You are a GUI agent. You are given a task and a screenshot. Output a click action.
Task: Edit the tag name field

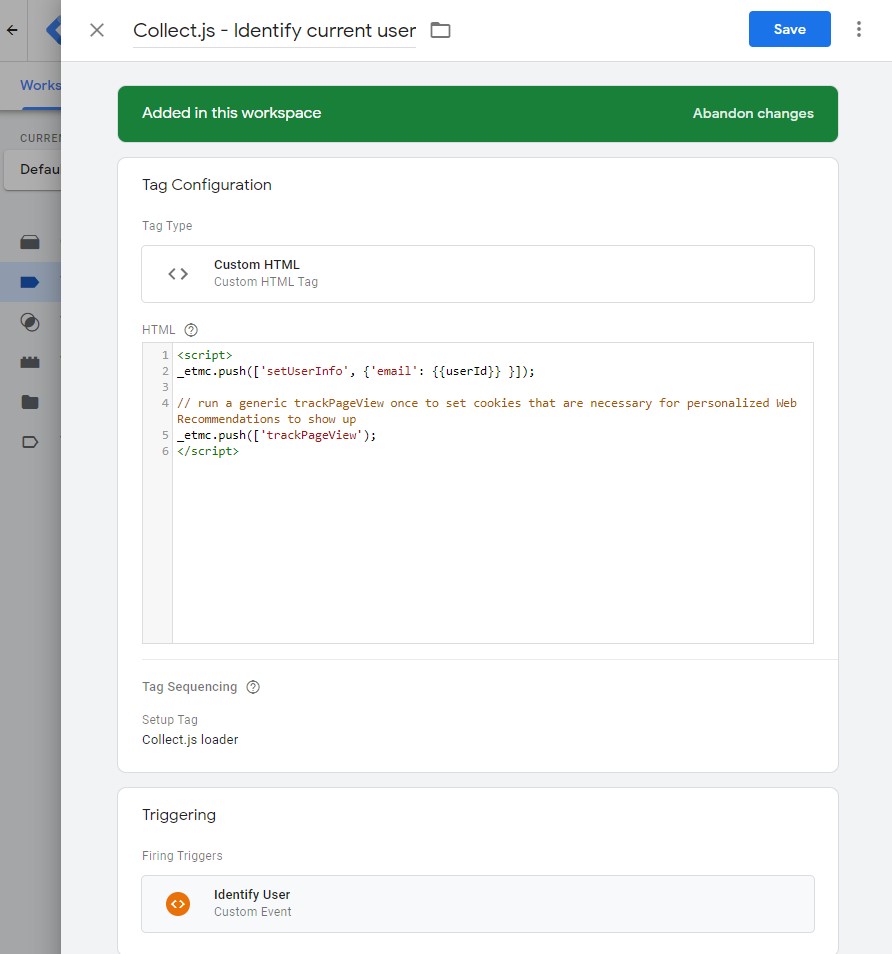[274, 30]
